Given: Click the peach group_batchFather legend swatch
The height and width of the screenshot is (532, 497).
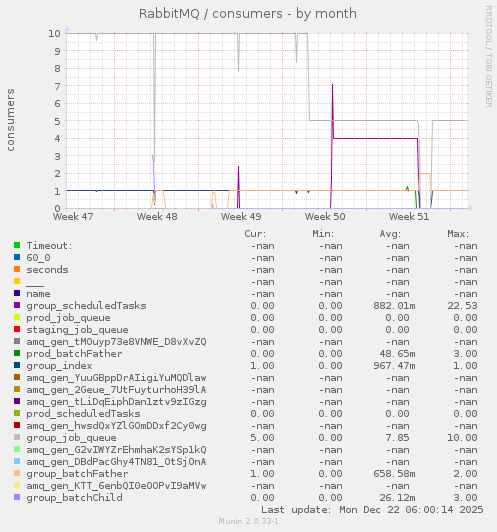Looking at the screenshot, I should [x=17, y=473].
